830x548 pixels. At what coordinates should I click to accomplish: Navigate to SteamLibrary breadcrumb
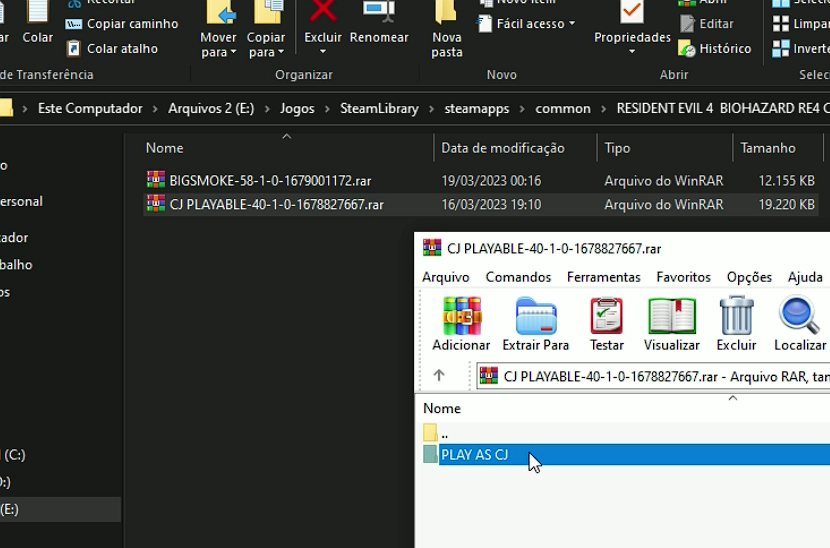coord(379,109)
